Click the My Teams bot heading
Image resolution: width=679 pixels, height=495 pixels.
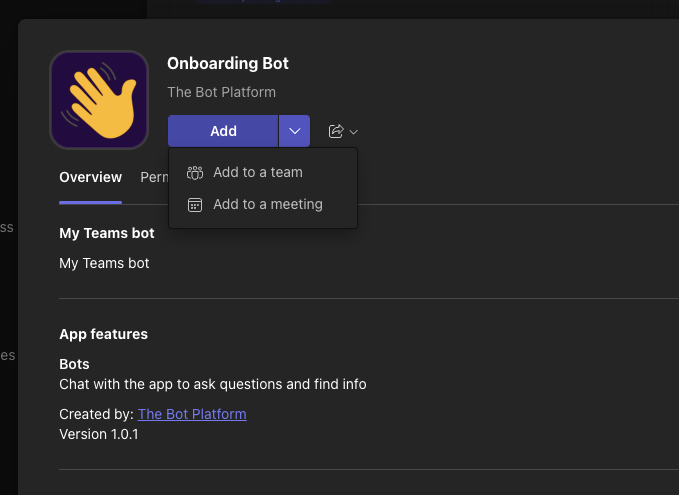[x=107, y=233]
